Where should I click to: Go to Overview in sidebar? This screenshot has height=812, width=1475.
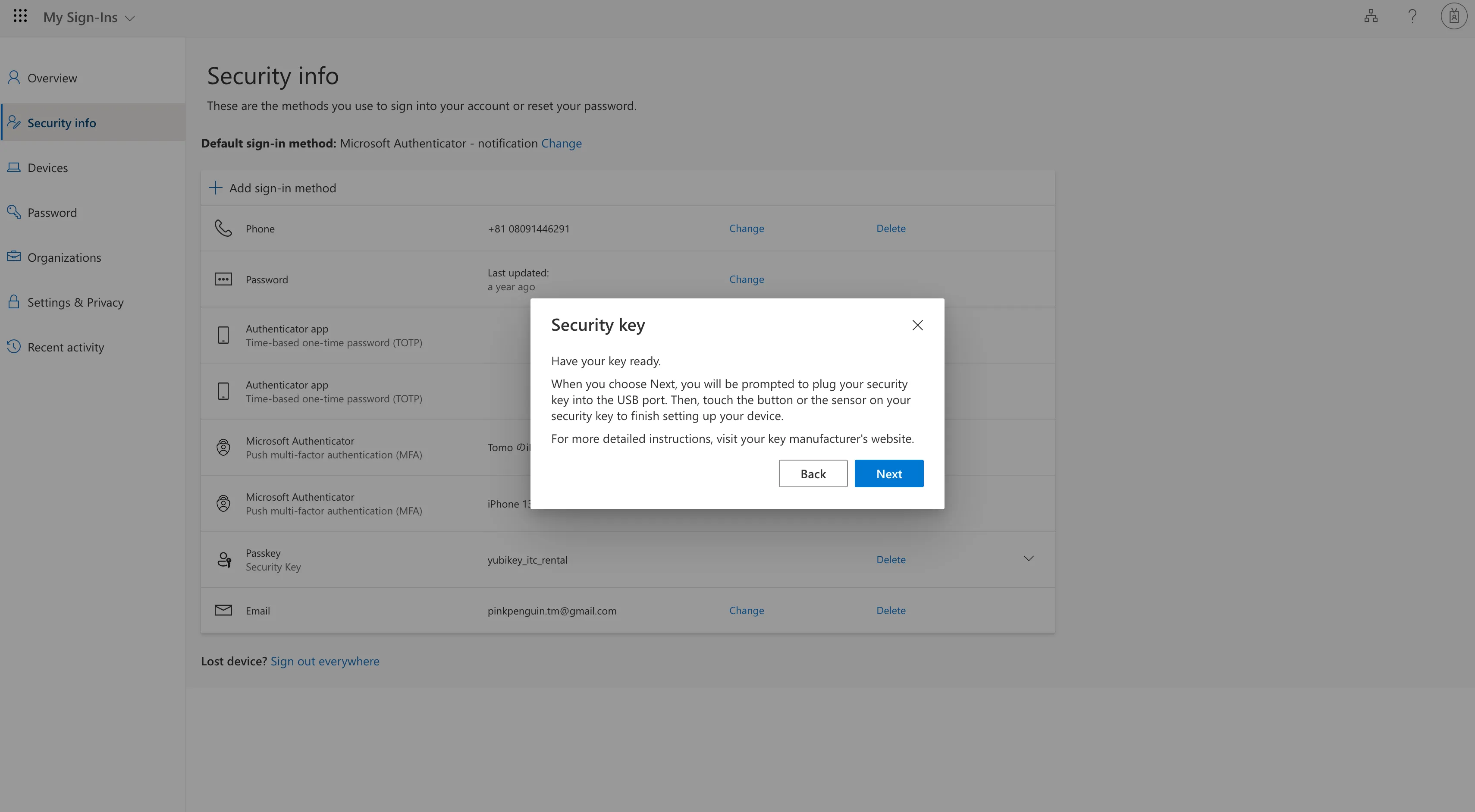tap(52, 78)
